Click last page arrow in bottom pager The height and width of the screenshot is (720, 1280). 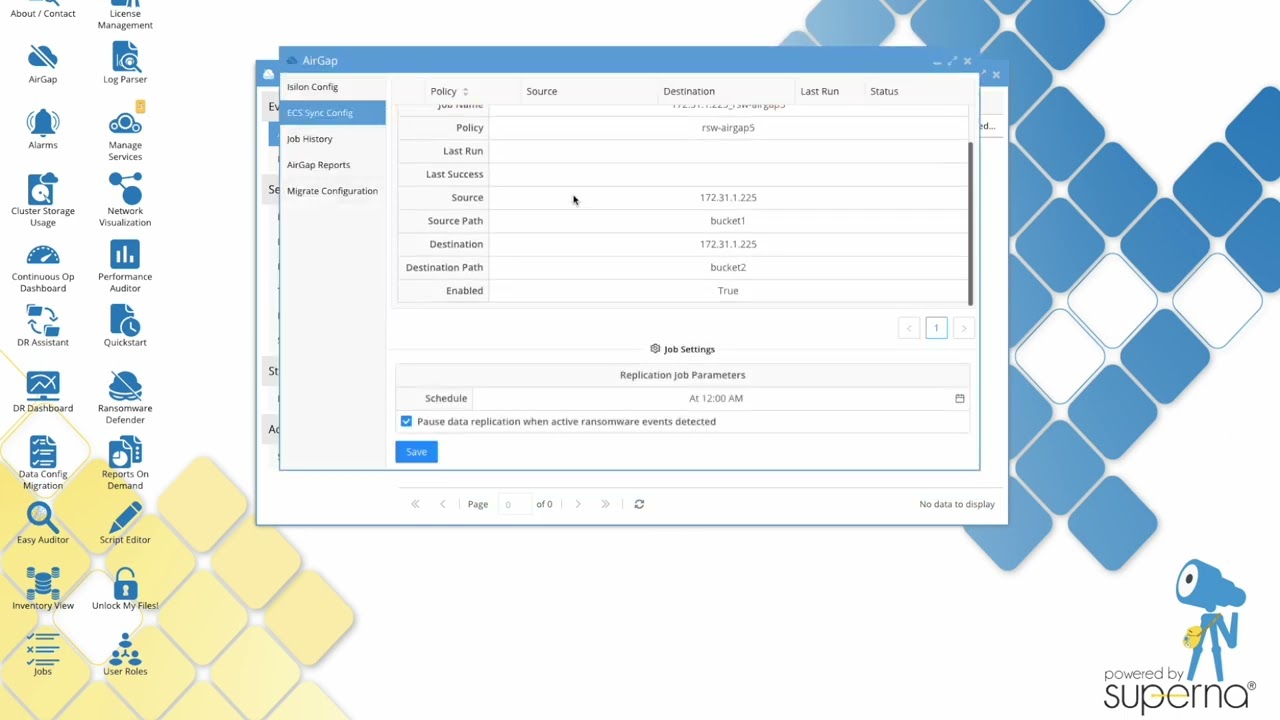(x=605, y=504)
